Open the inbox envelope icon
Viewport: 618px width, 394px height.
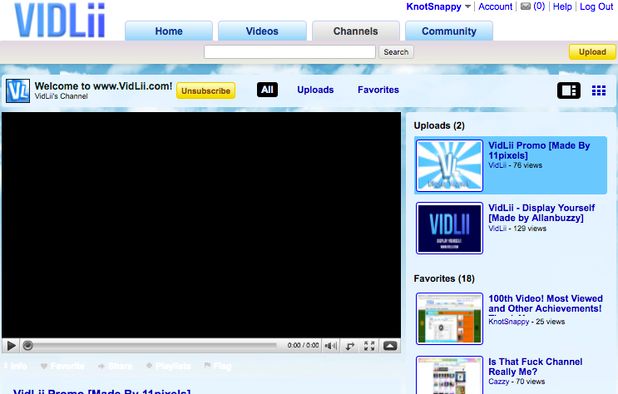(525, 6)
